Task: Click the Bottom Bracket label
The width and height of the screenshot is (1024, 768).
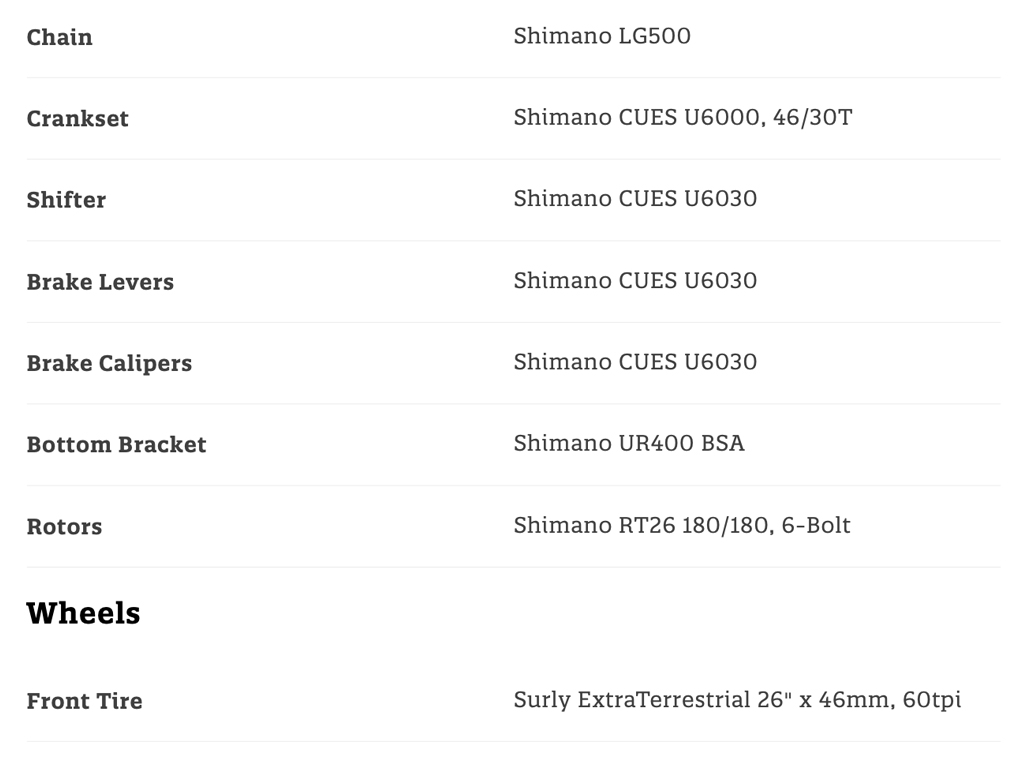Action: click(116, 445)
